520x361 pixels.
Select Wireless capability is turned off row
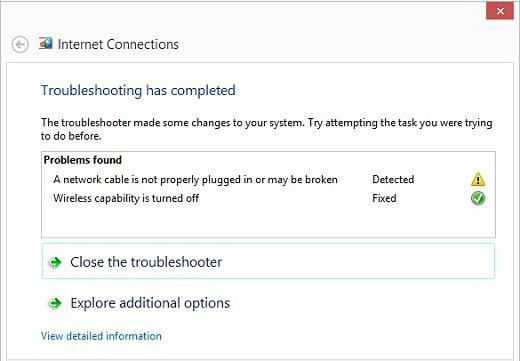268,198
